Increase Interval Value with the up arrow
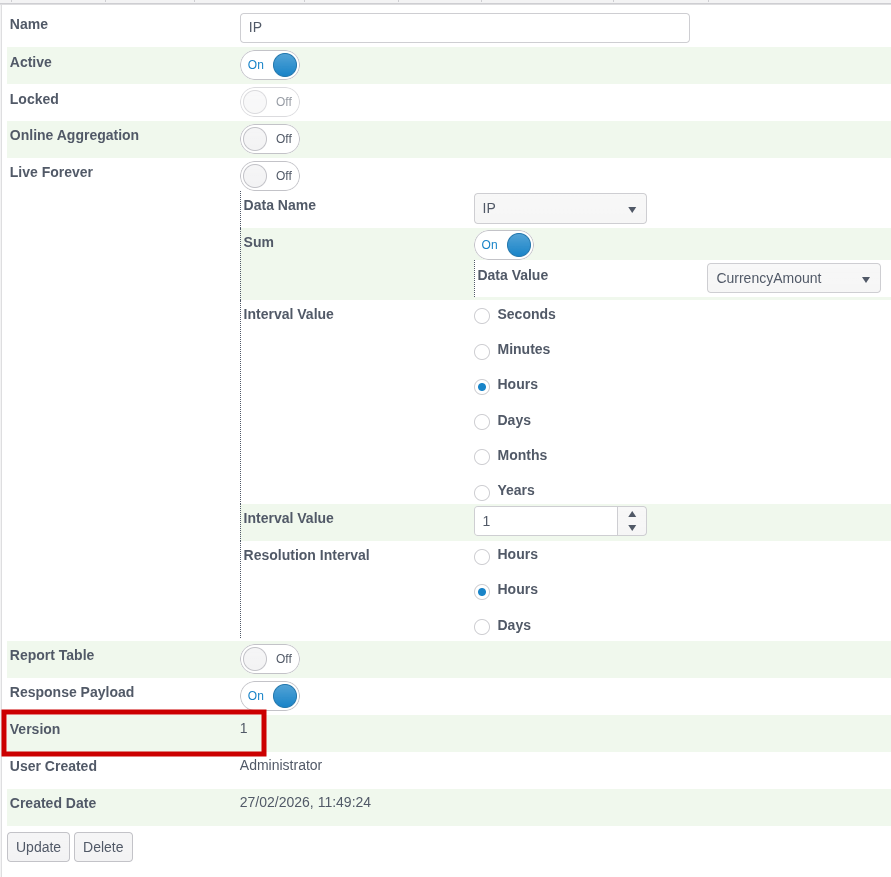The height and width of the screenshot is (877, 891). (x=632, y=514)
